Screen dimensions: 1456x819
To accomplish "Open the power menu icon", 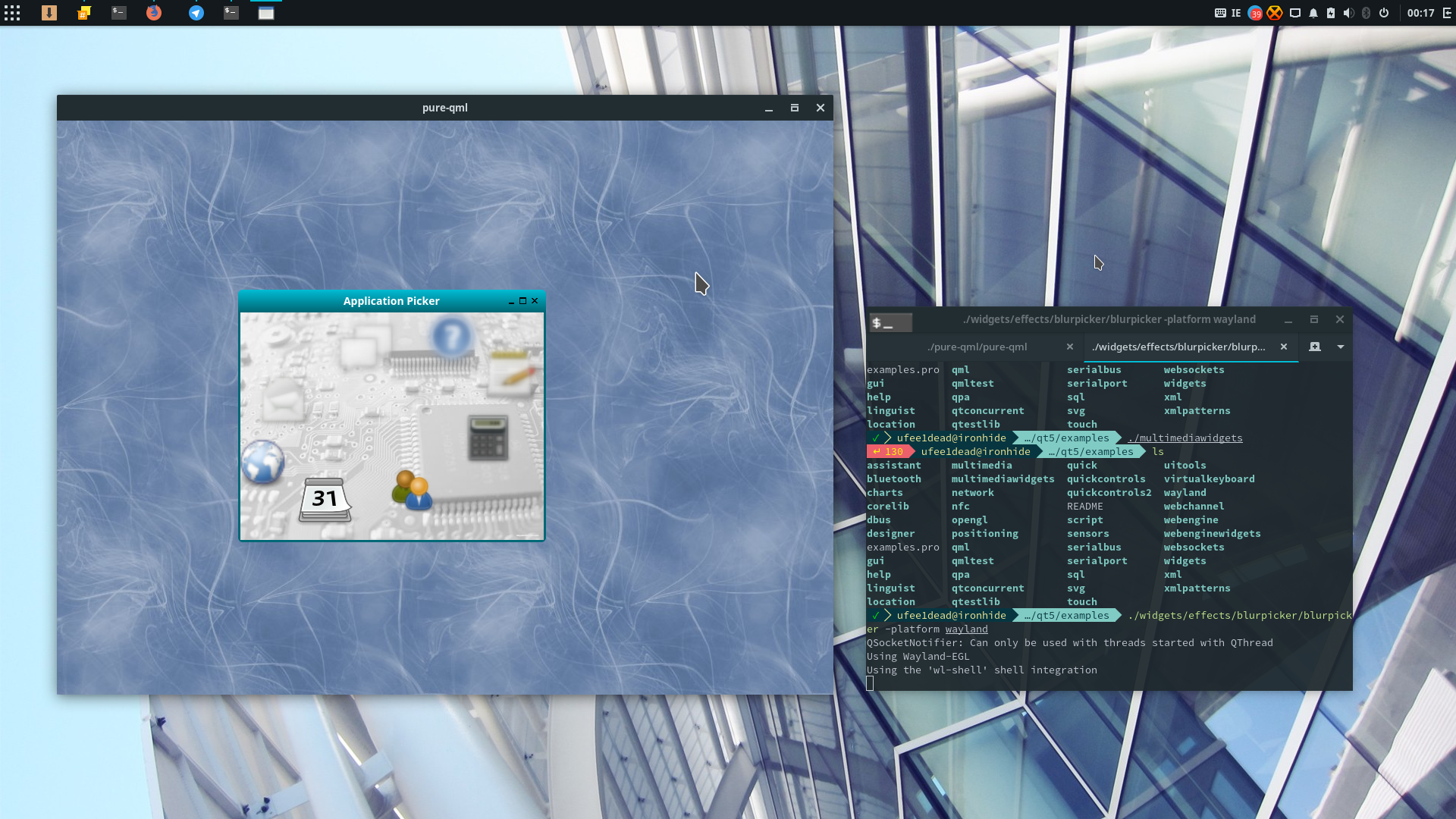I will coord(1384,13).
